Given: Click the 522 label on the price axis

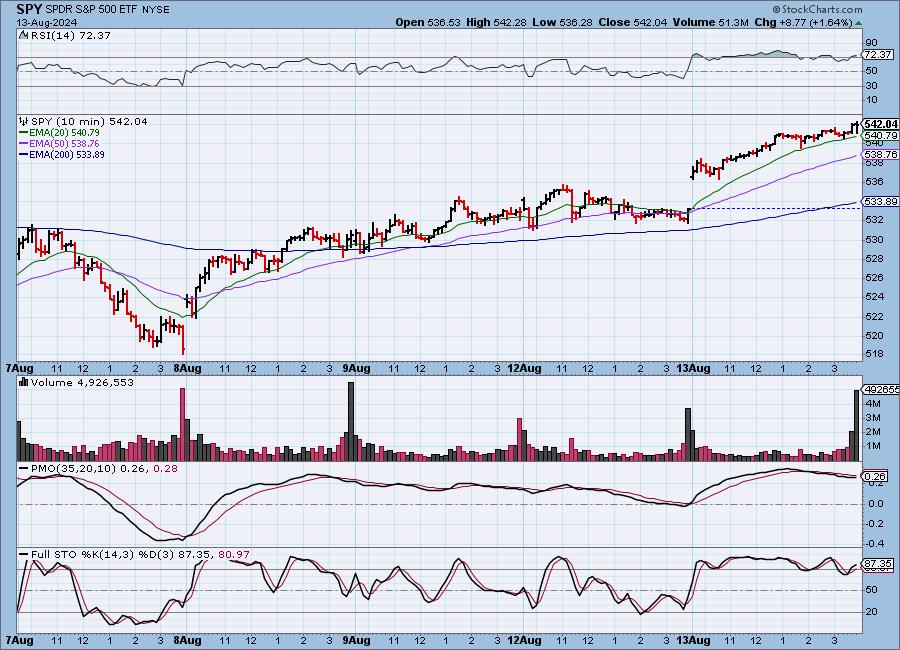Looking at the screenshot, I should (874, 316).
